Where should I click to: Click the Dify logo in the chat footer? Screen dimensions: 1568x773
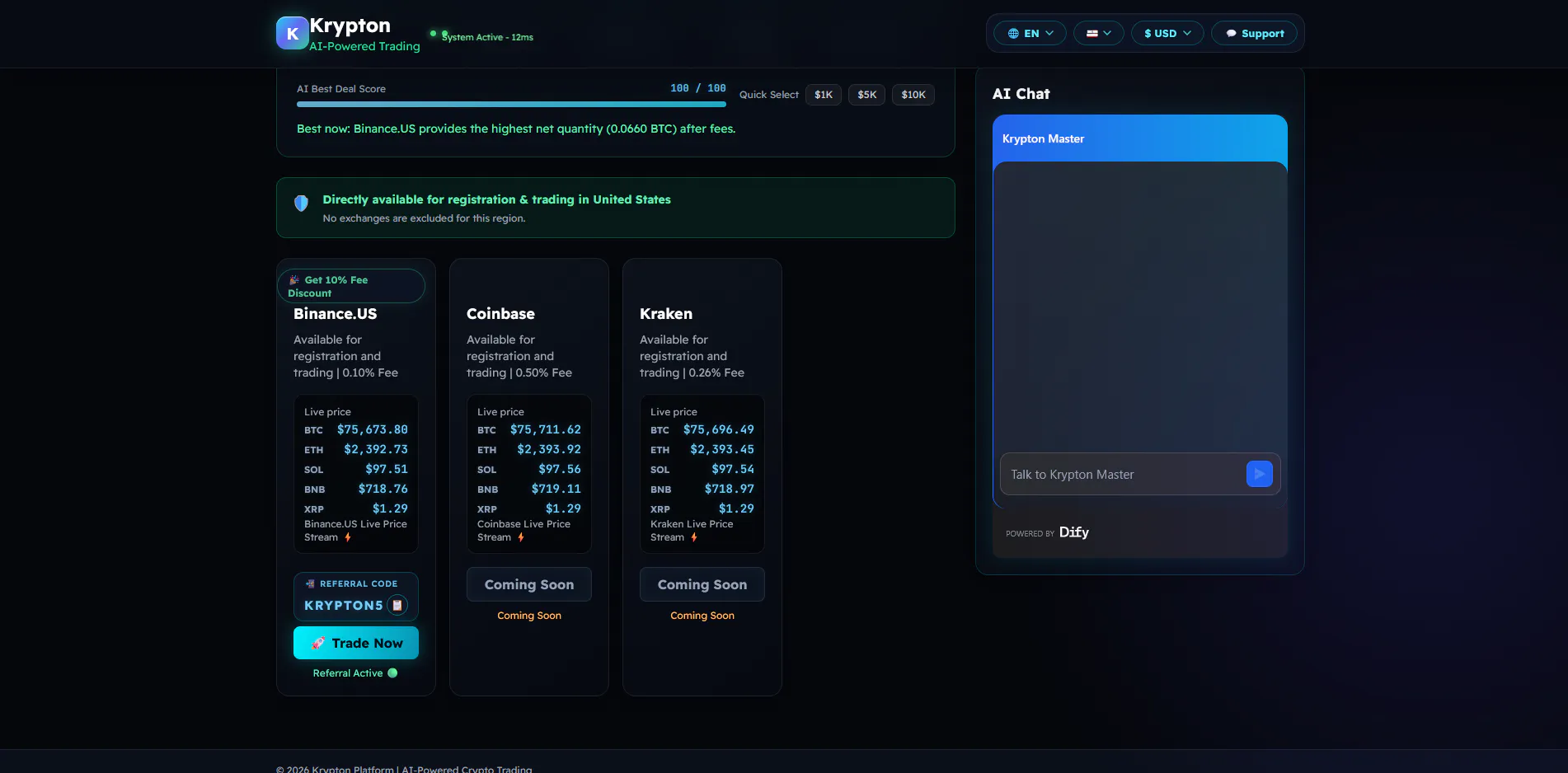(1074, 532)
